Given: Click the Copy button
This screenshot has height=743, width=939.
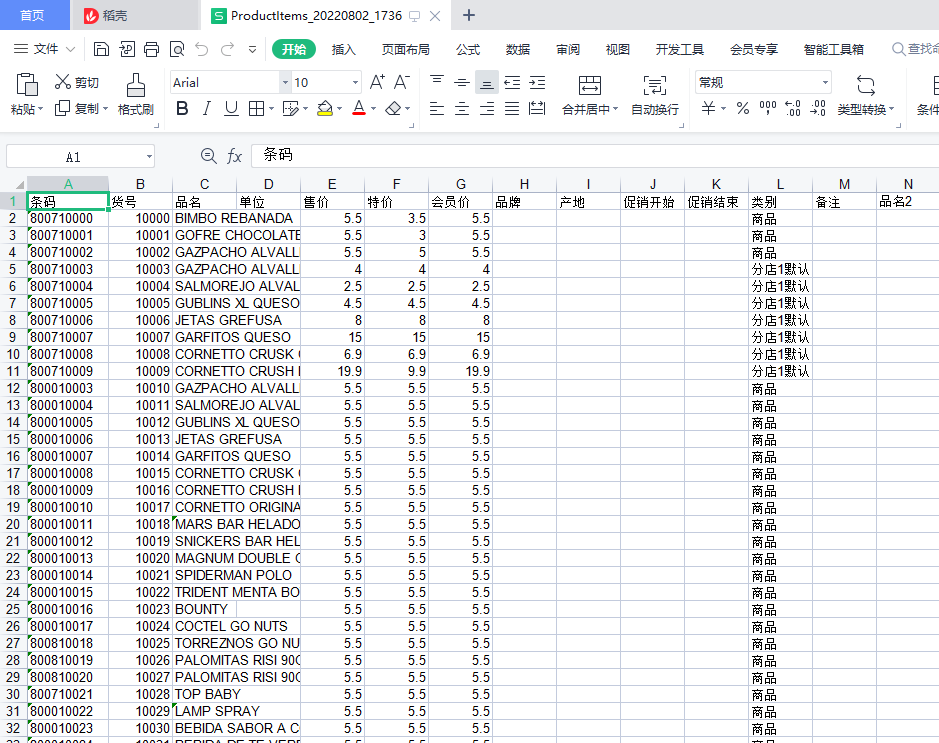Looking at the screenshot, I should click(76, 108).
